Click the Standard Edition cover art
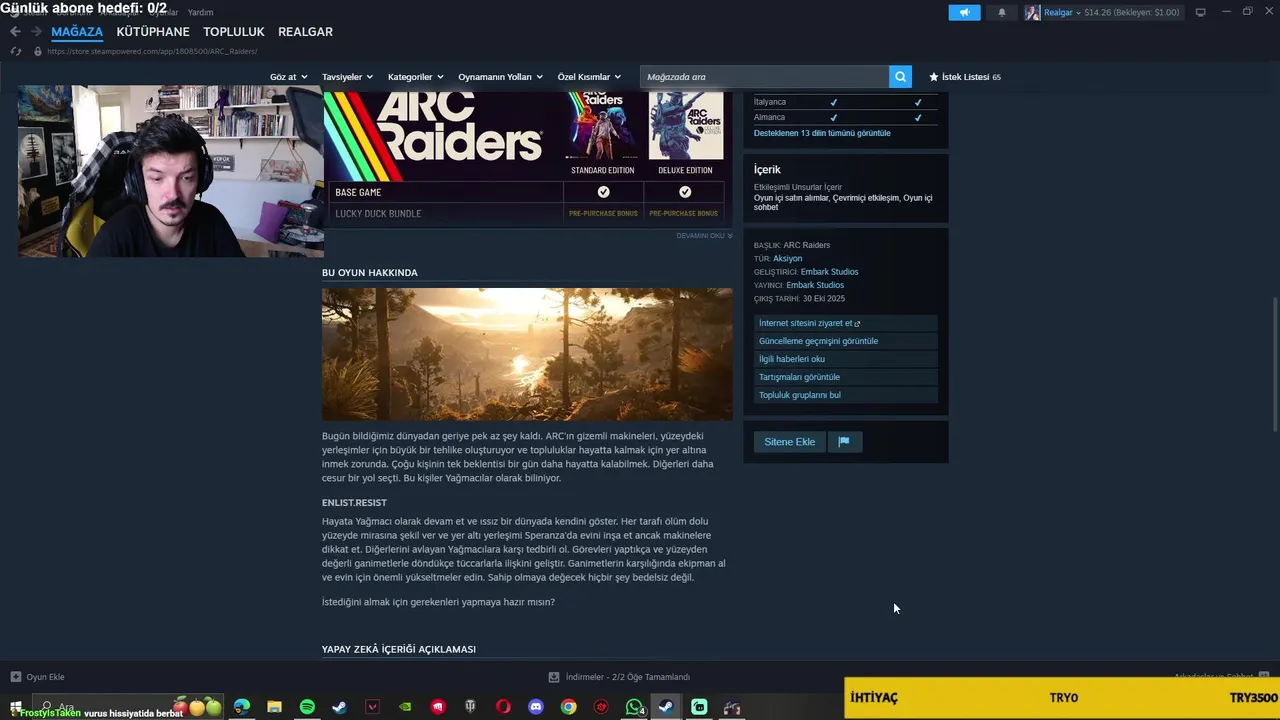 [602, 126]
